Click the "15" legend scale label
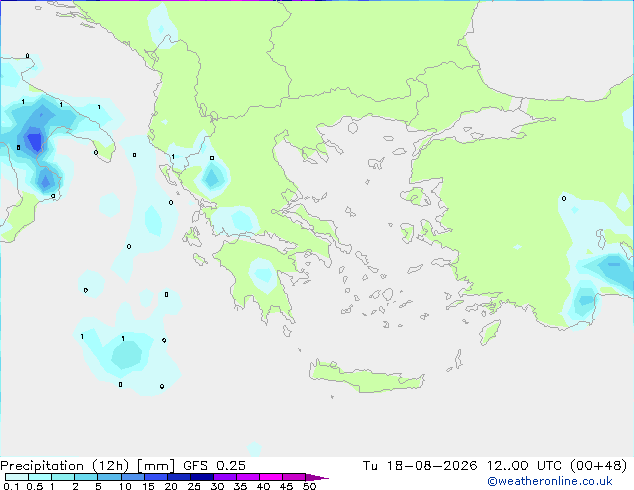Viewport: 634px width, 490px height. (x=148, y=486)
